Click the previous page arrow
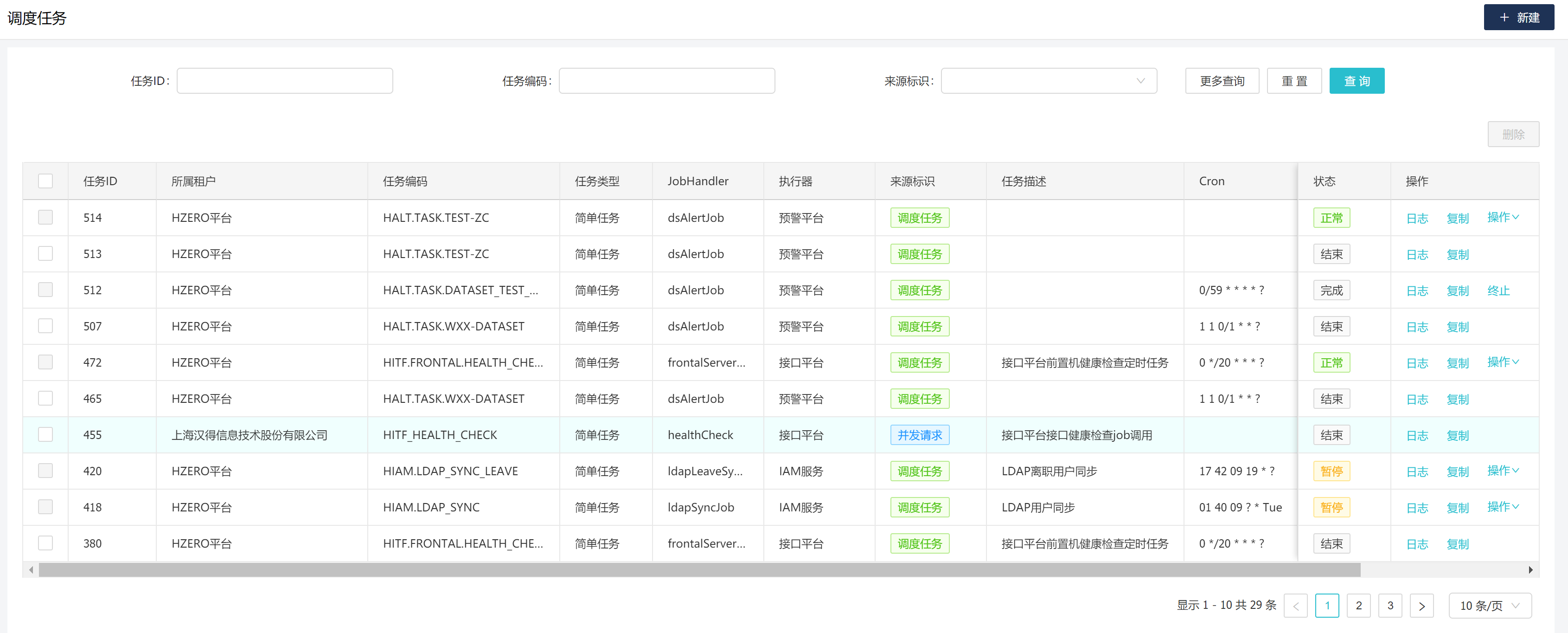The height and width of the screenshot is (633, 1568). tap(1295, 606)
